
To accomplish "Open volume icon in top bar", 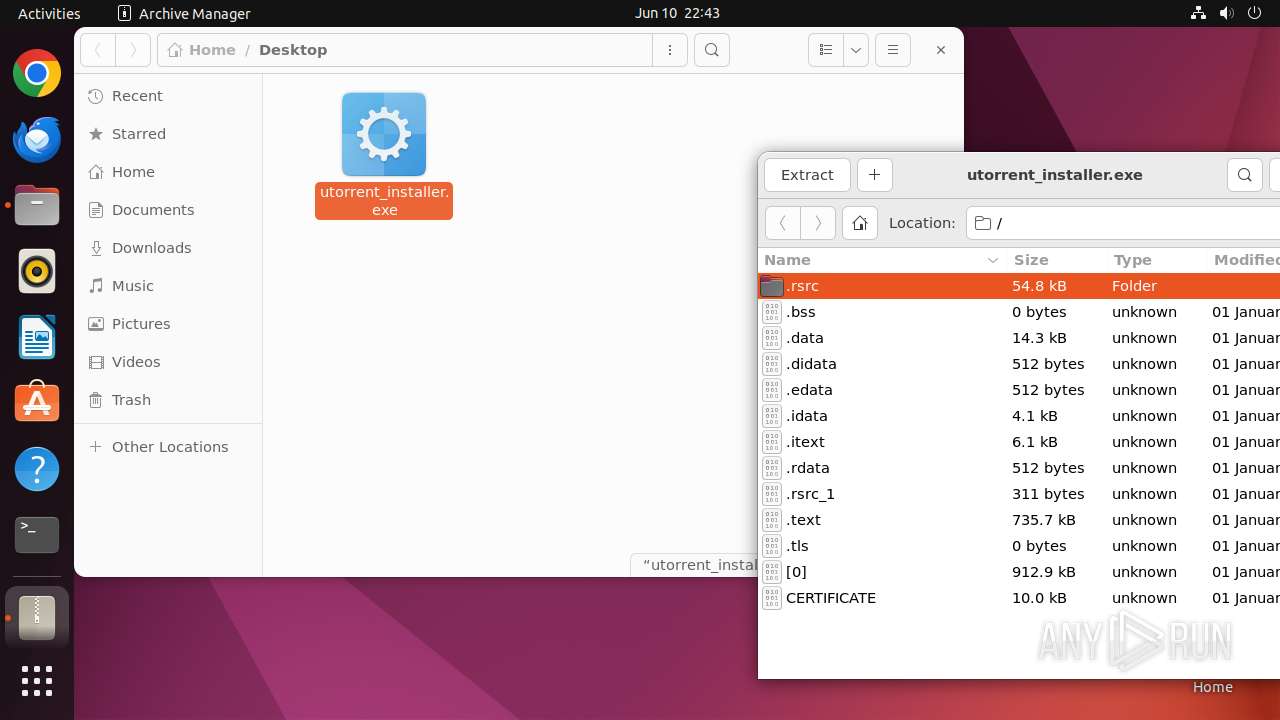I will coord(1226,13).
